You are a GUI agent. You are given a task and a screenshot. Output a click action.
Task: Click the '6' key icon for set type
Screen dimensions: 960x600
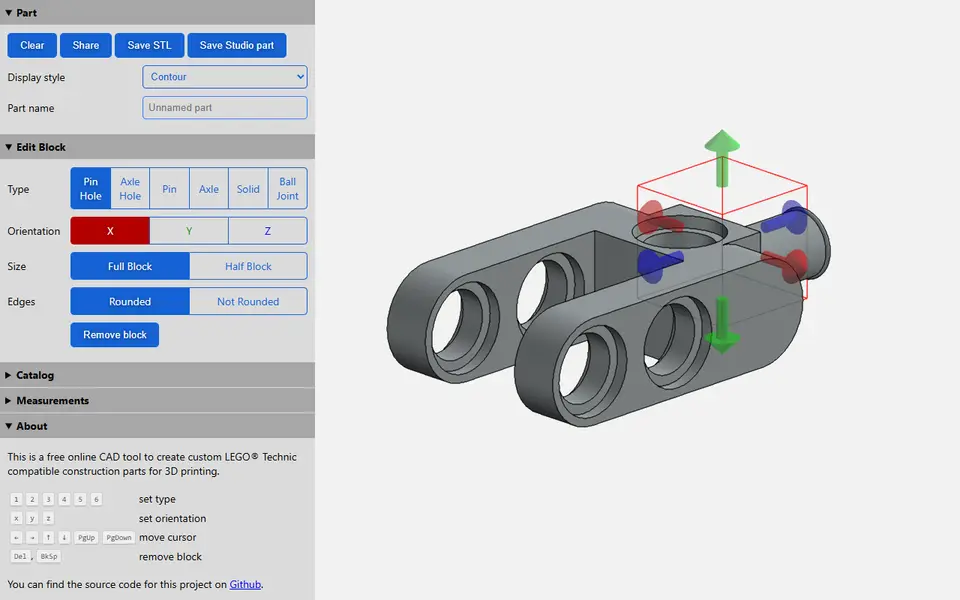96,499
